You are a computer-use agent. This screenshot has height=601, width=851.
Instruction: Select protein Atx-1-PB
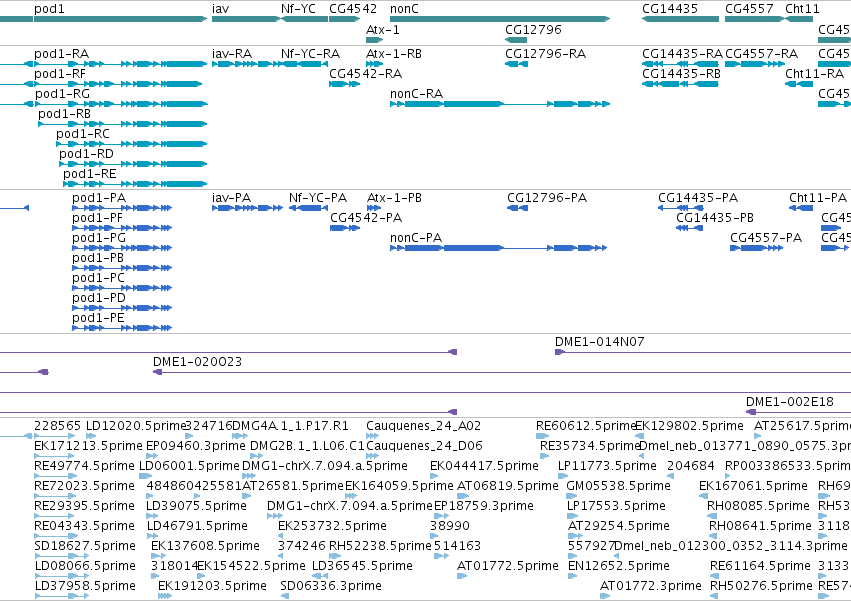coord(394,198)
